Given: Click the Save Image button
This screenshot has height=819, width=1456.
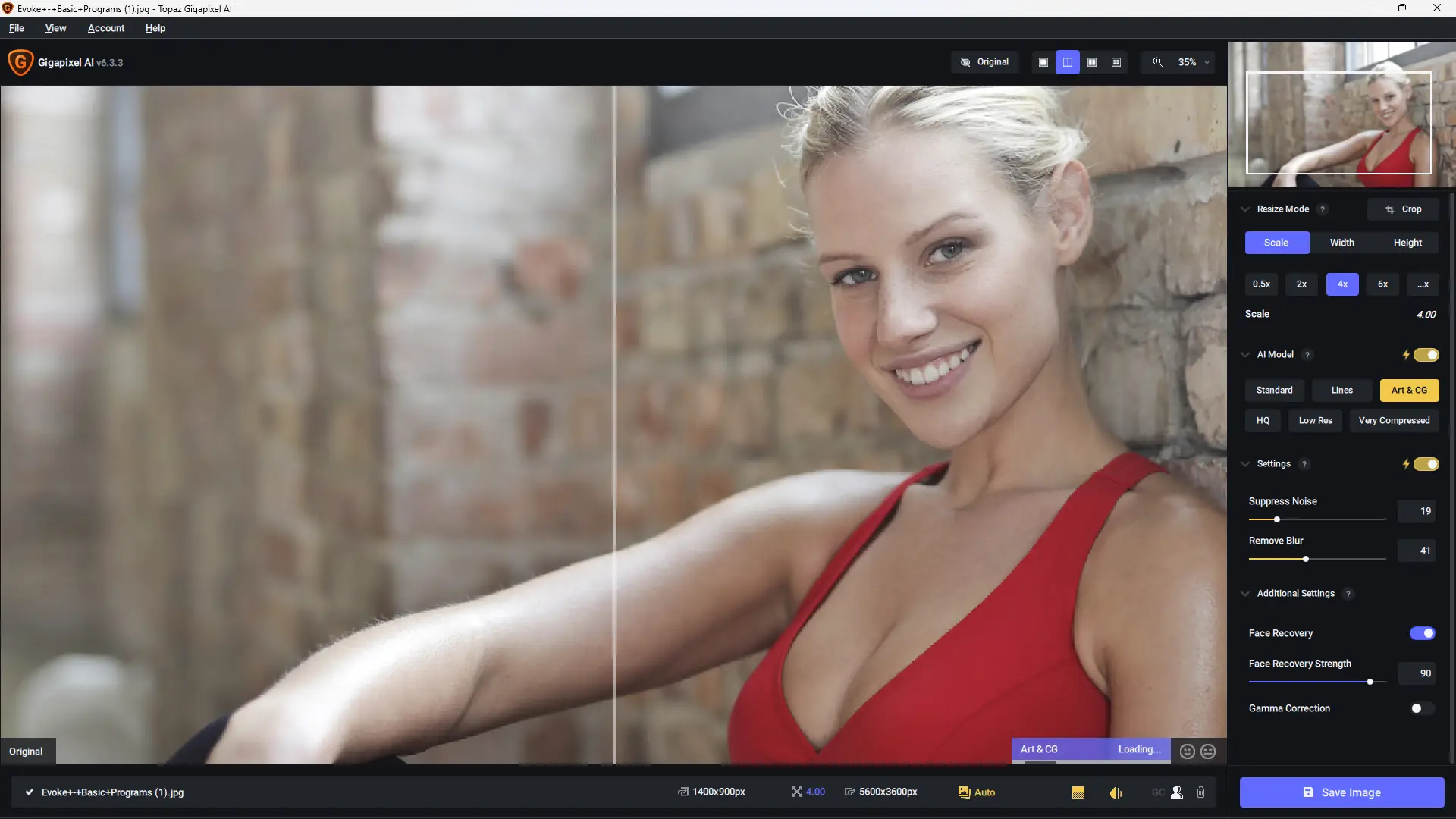Looking at the screenshot, I should [1341, 792].
